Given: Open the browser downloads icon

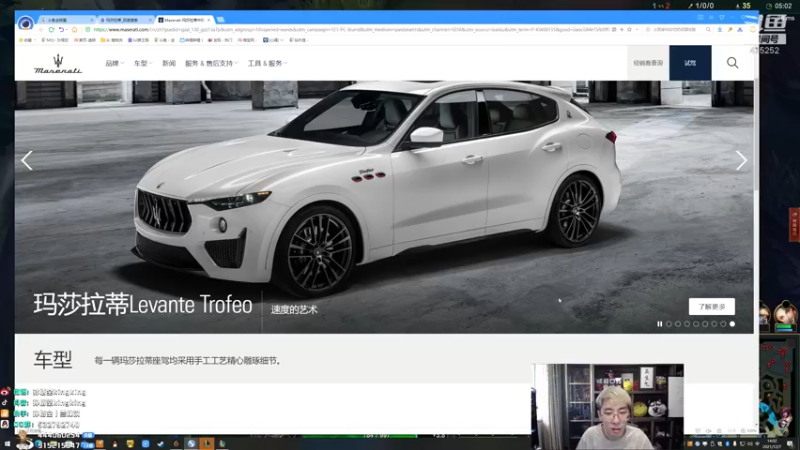Looking at the screenshot, I should coord(720,30).
